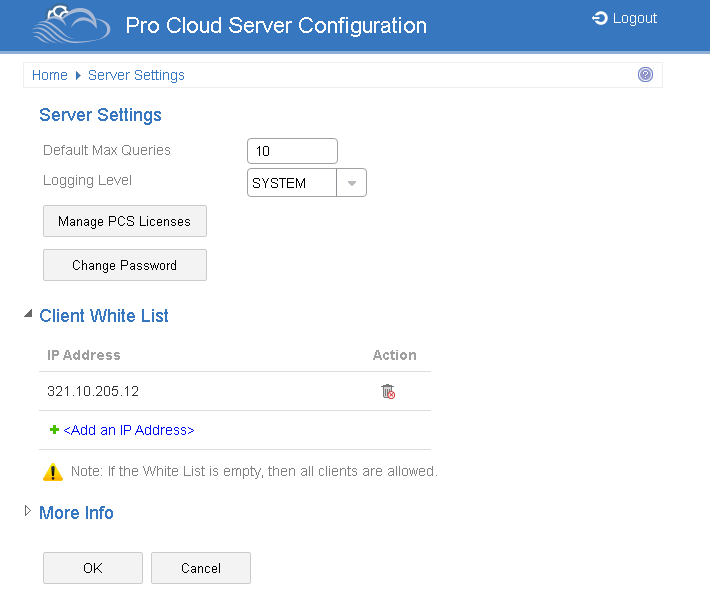Open Manage PCS Licenses
The width and height of the screenshot is (710, 614).
[125, 221]
